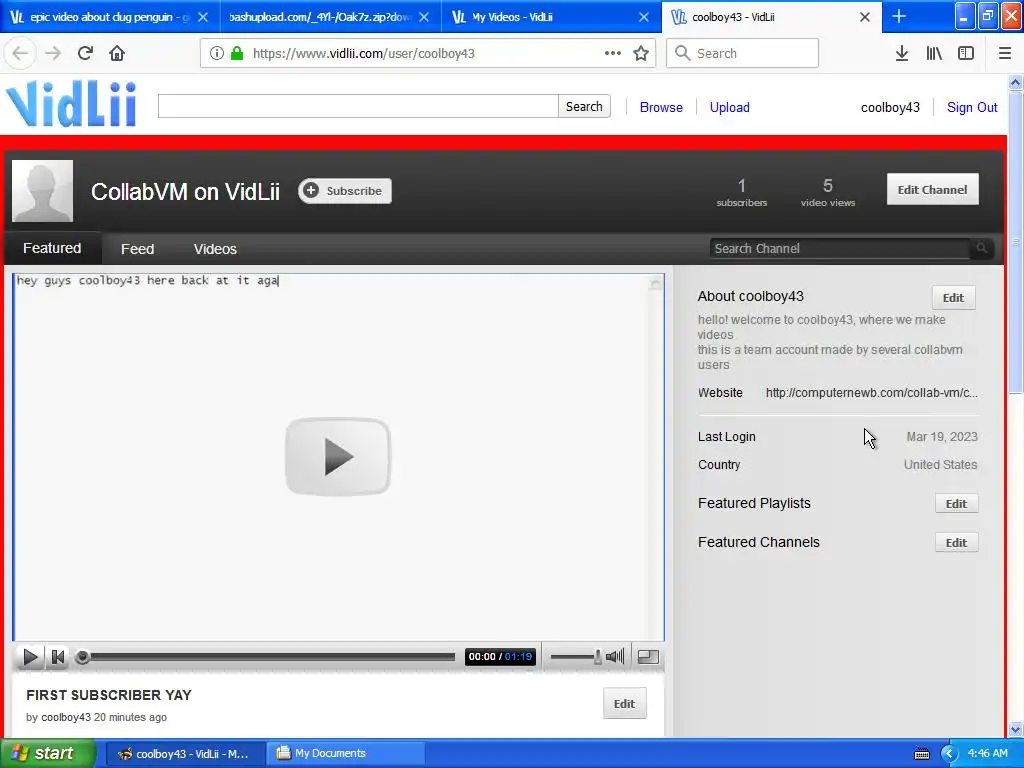The width and height of the screenshot is (1024, 768).
Task: Click the keyboard icon in system tray
Action: [921, 754]
